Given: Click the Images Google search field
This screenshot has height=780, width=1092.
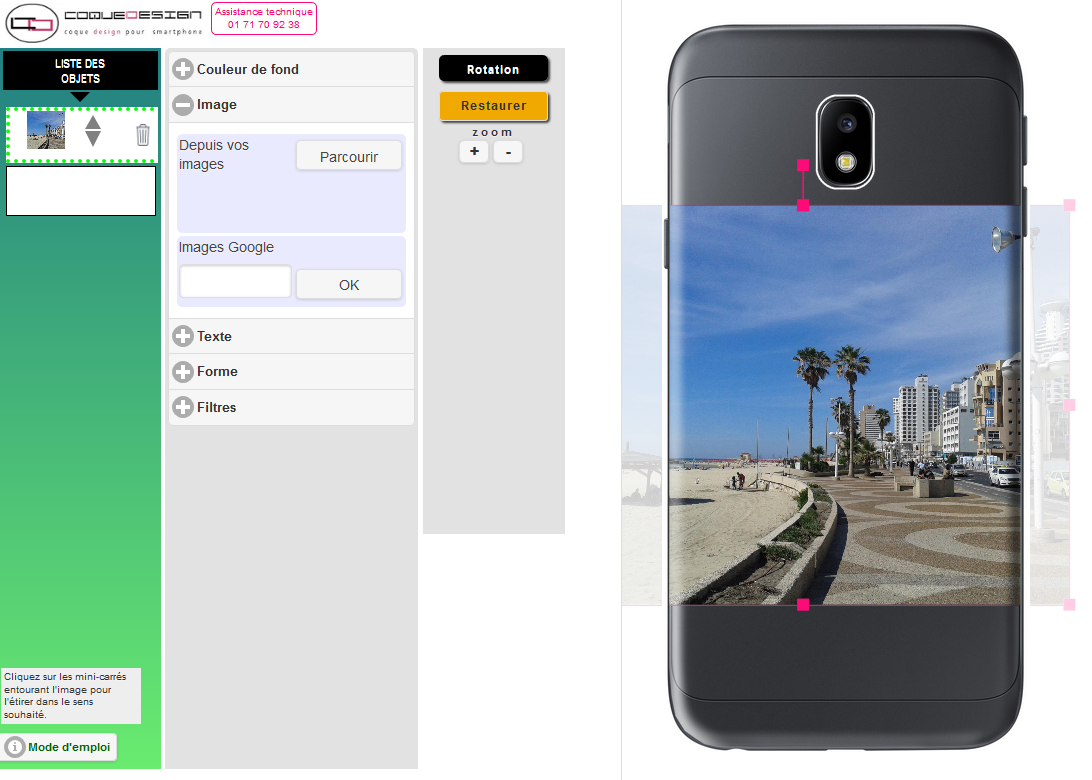Looking at the screenshot, I should pyautogui.click(x=235, y=282).
